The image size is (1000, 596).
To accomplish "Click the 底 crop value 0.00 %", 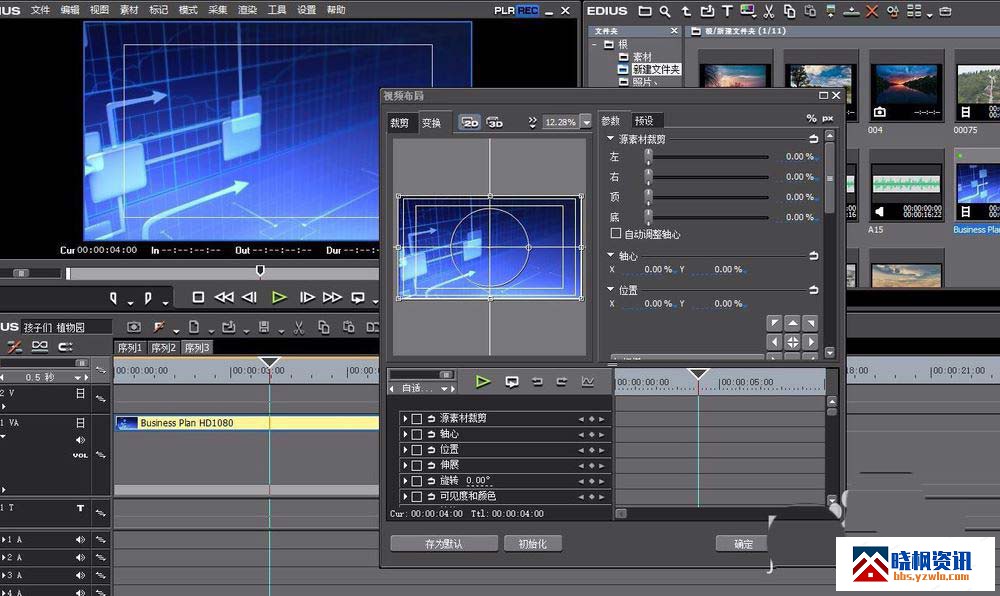I will [x=800, y=217].
